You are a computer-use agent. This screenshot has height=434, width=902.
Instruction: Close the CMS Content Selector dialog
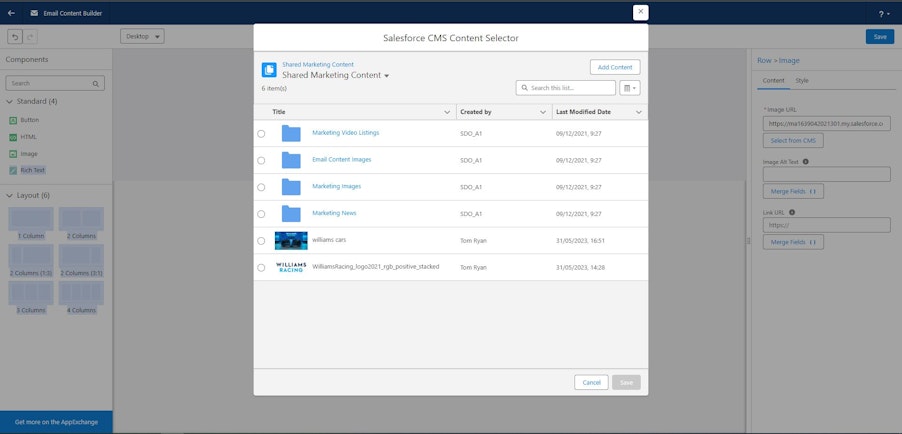coord(641,13)
